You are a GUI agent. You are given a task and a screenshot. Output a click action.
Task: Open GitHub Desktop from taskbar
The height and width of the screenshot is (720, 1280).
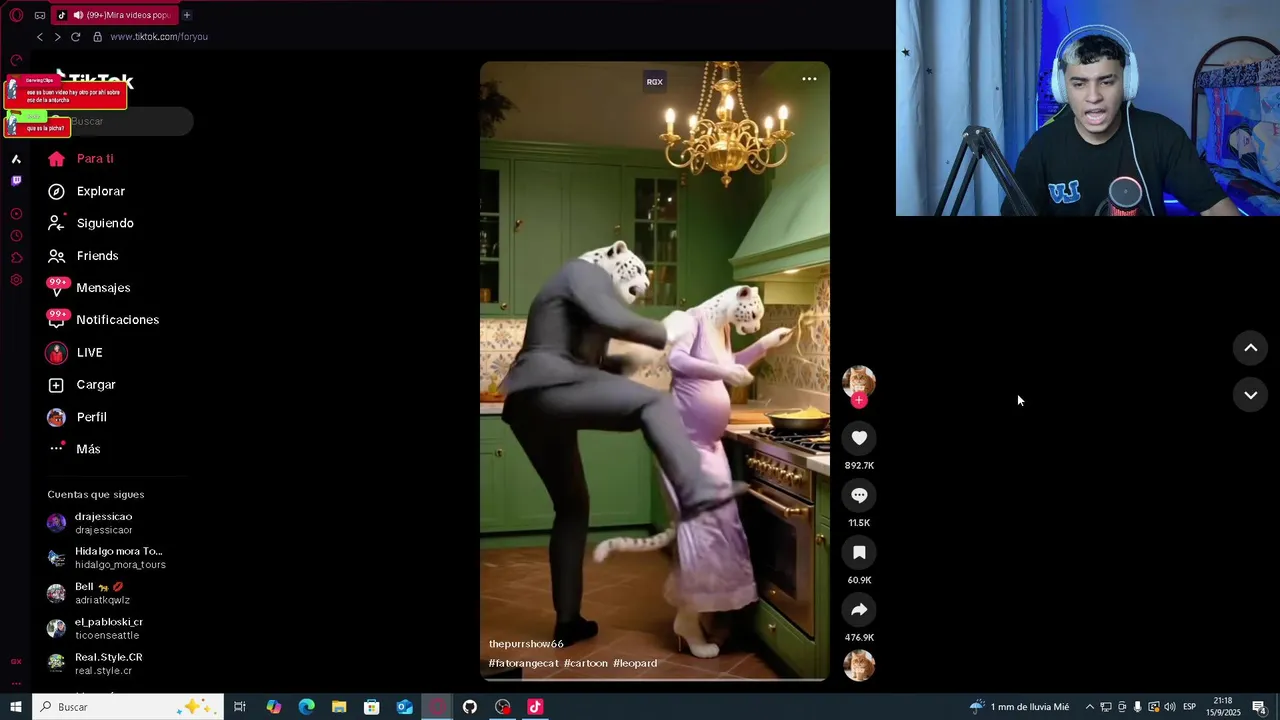(x=470, y=707)
